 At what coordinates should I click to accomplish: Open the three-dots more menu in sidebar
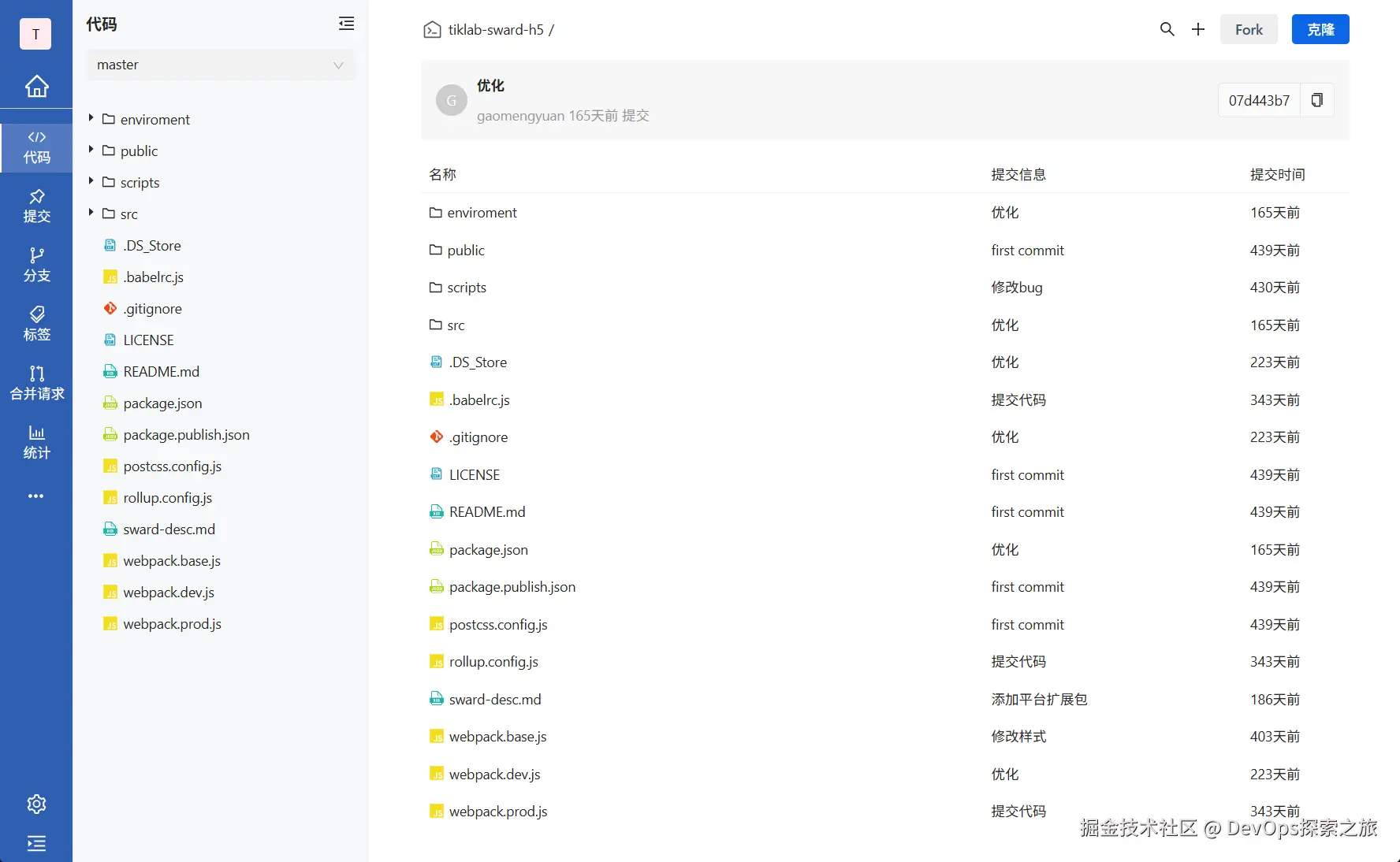click(x=36, y=496)
